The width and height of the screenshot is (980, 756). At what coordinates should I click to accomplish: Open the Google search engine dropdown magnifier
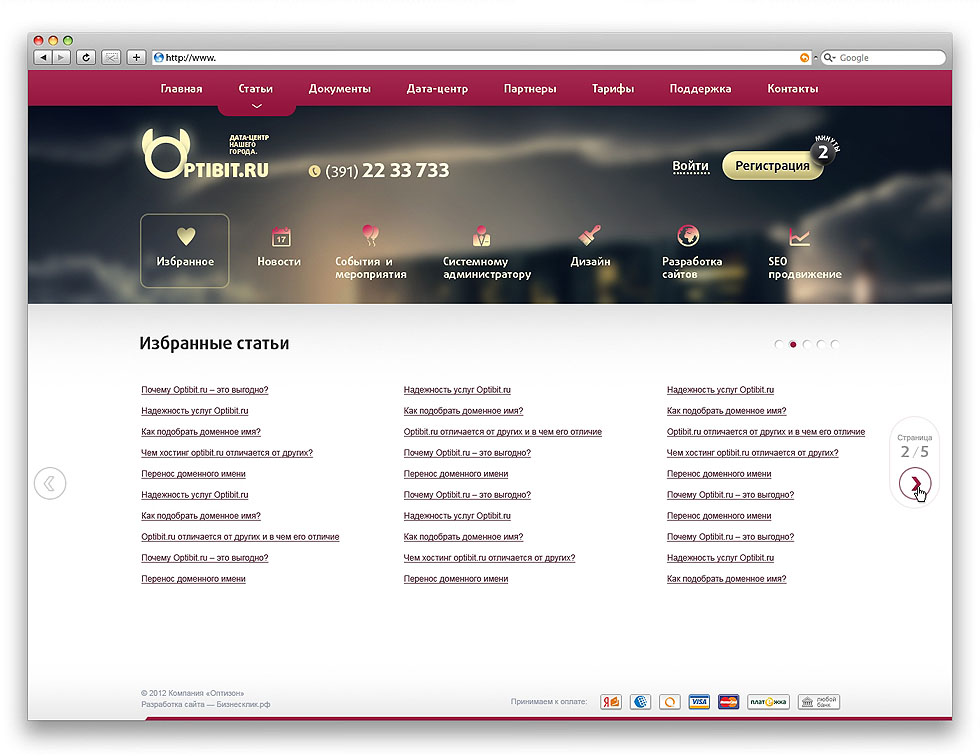click(830, 57)
